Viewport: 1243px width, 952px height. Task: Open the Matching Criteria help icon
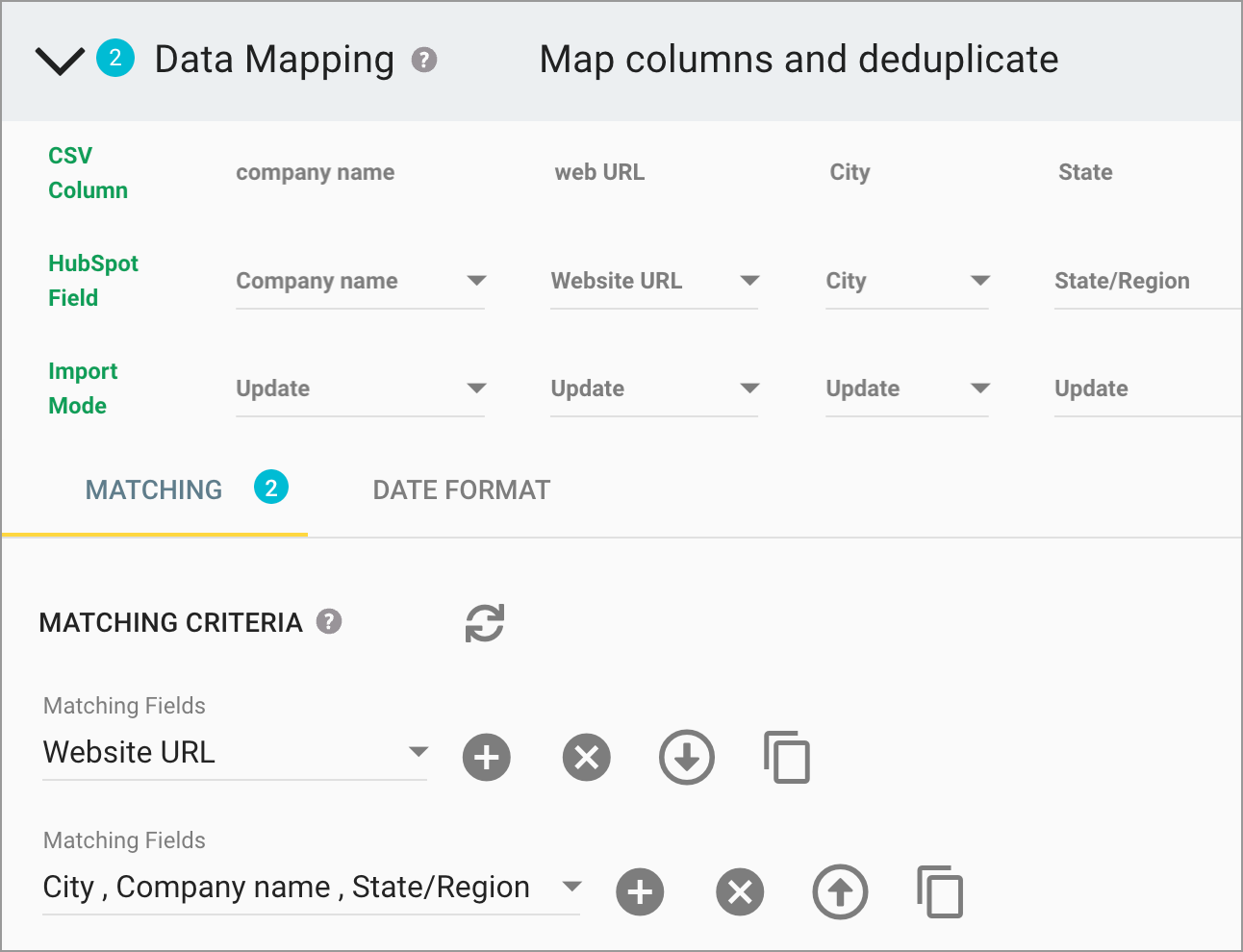point(329,622)
